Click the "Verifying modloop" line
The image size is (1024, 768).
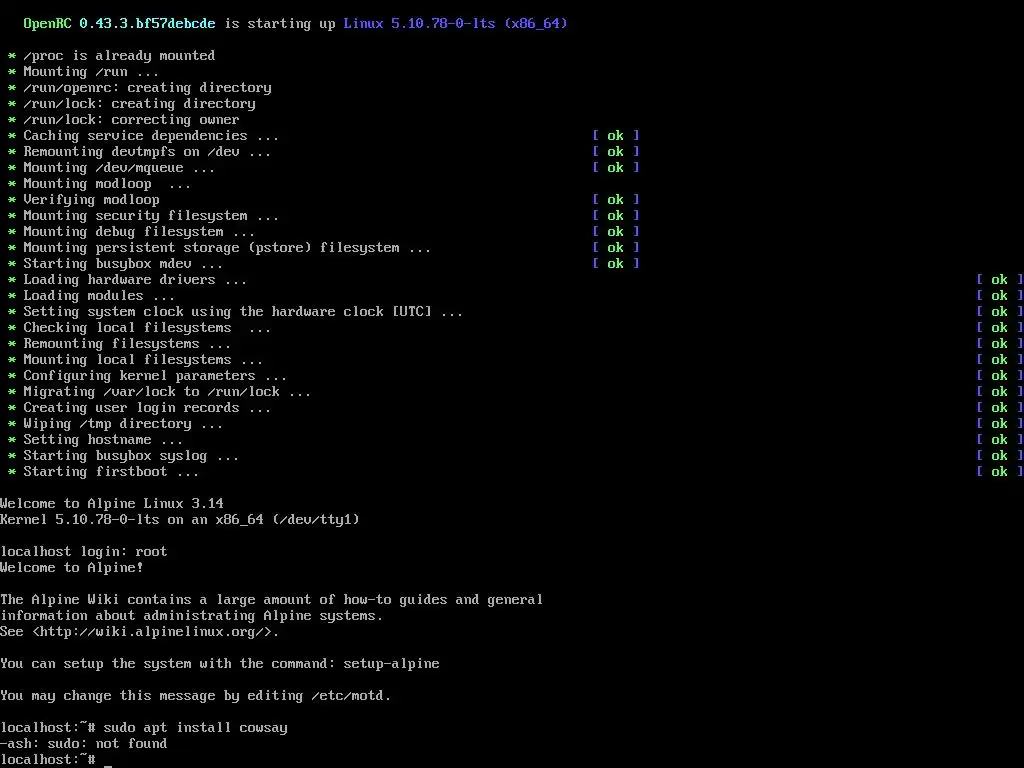pyautogui.click(x=91, y=200)
